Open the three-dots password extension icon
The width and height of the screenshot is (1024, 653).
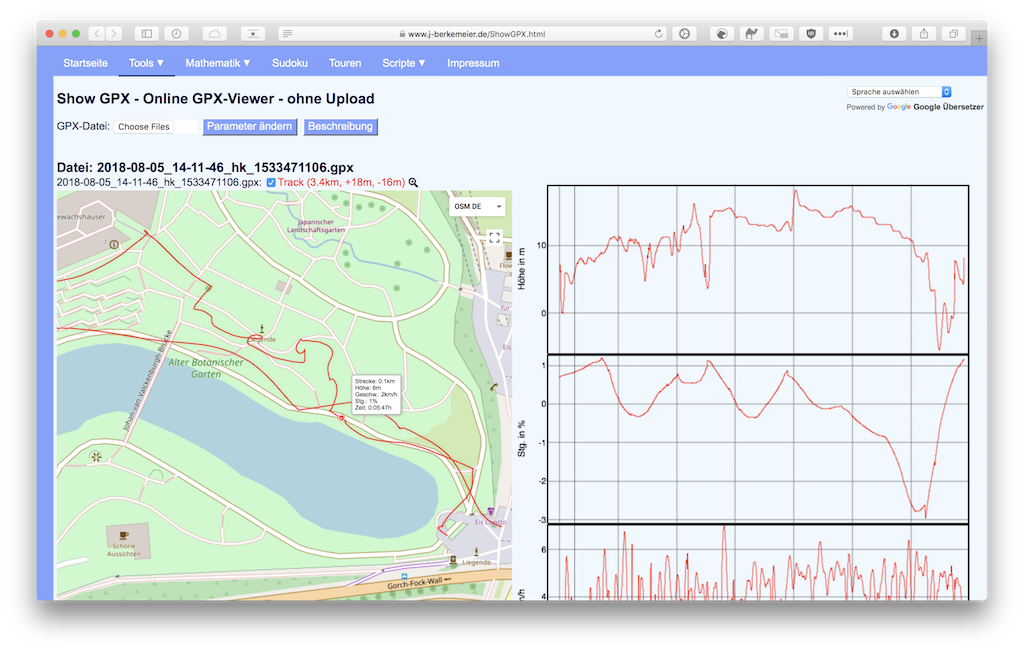click(x=840, y=34)
